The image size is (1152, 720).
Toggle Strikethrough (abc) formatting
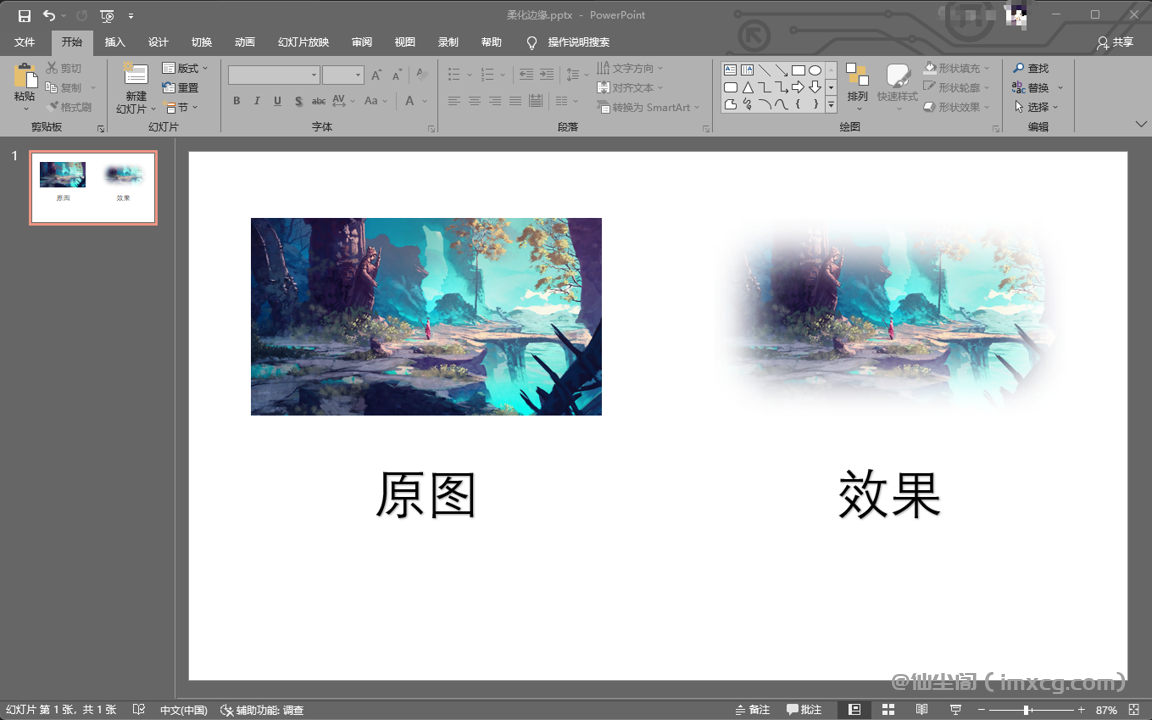(x=318, y=101)
